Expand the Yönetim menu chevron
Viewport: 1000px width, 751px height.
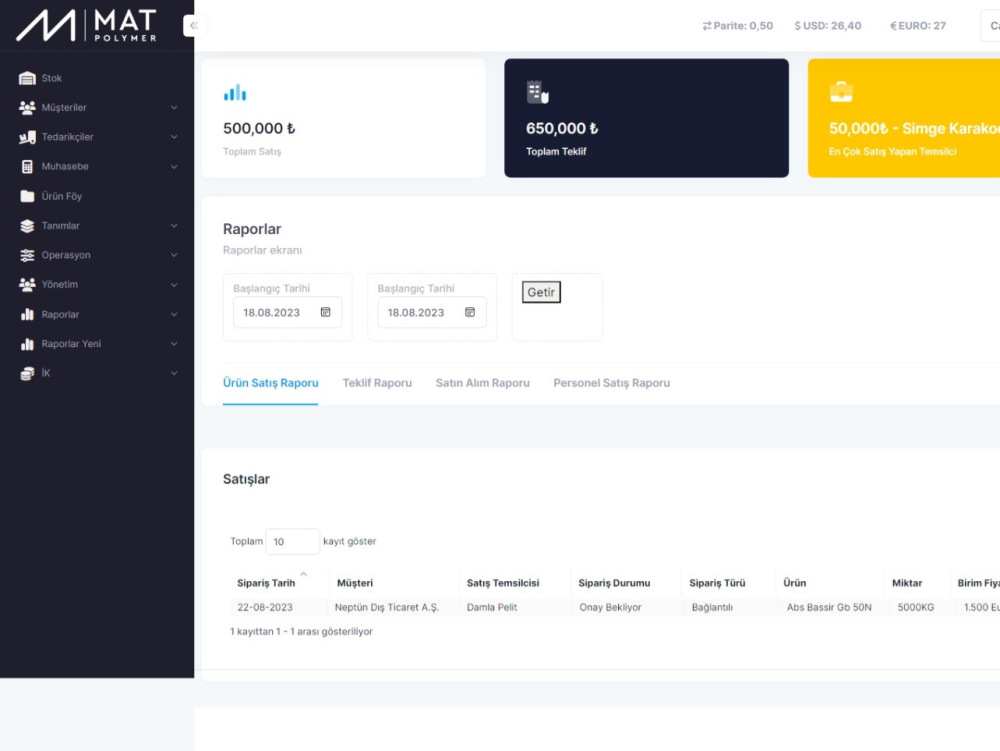coord(174,284)
